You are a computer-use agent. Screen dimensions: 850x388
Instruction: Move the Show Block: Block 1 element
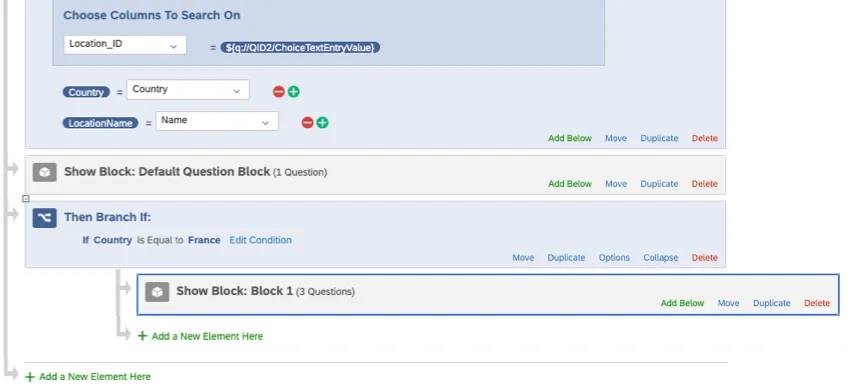coord(729,303)
